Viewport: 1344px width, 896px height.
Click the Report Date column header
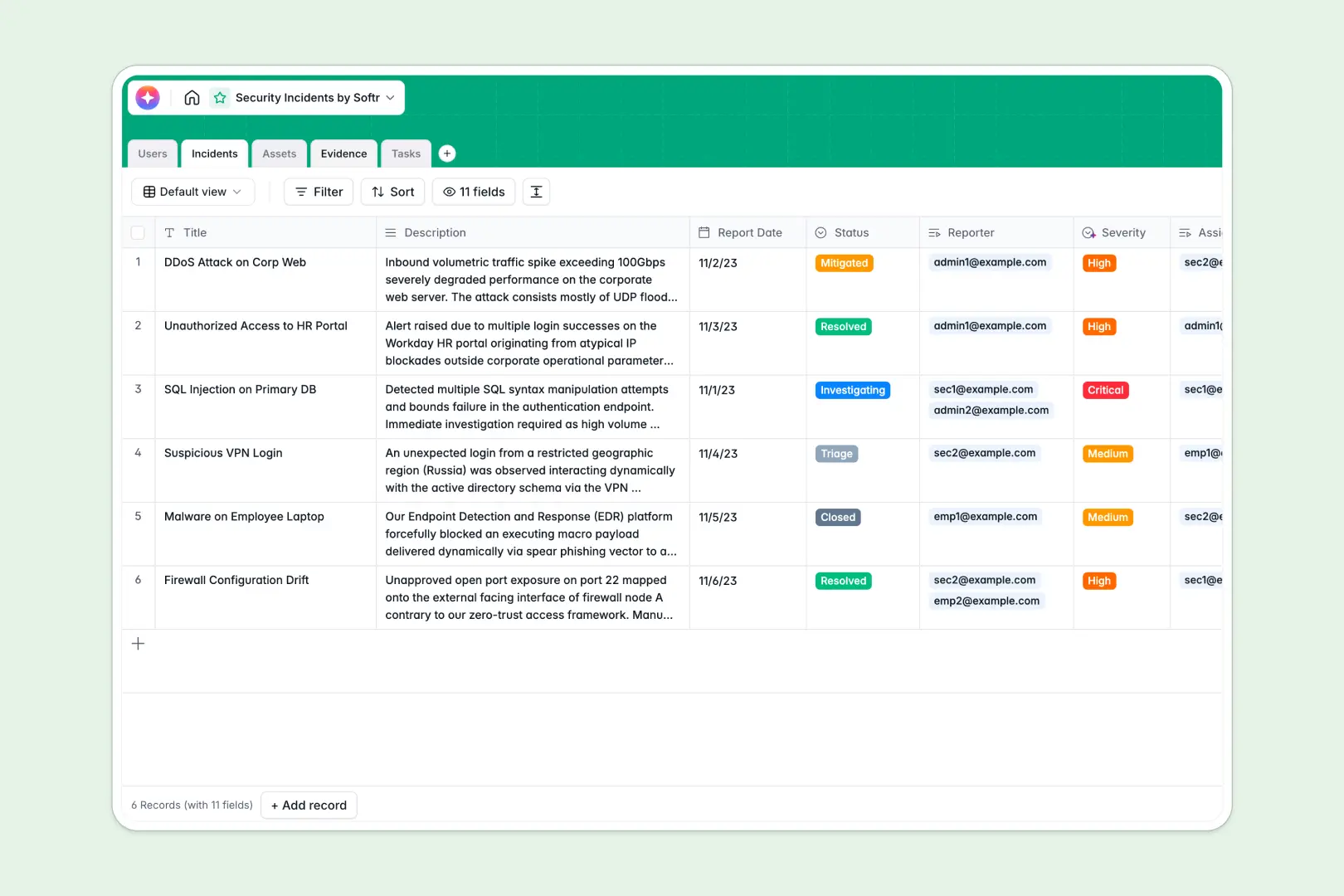(747, 233)
